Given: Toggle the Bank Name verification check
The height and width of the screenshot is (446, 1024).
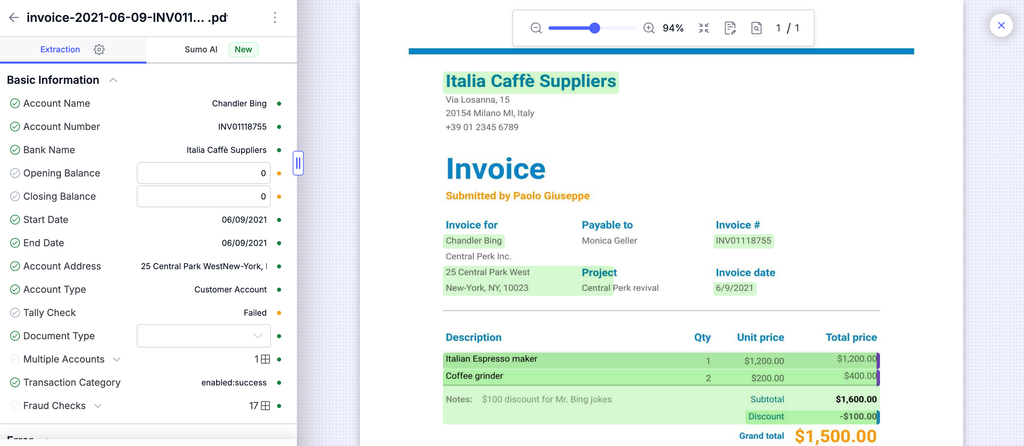Looking at the screenshot, I should pos(15,150).
